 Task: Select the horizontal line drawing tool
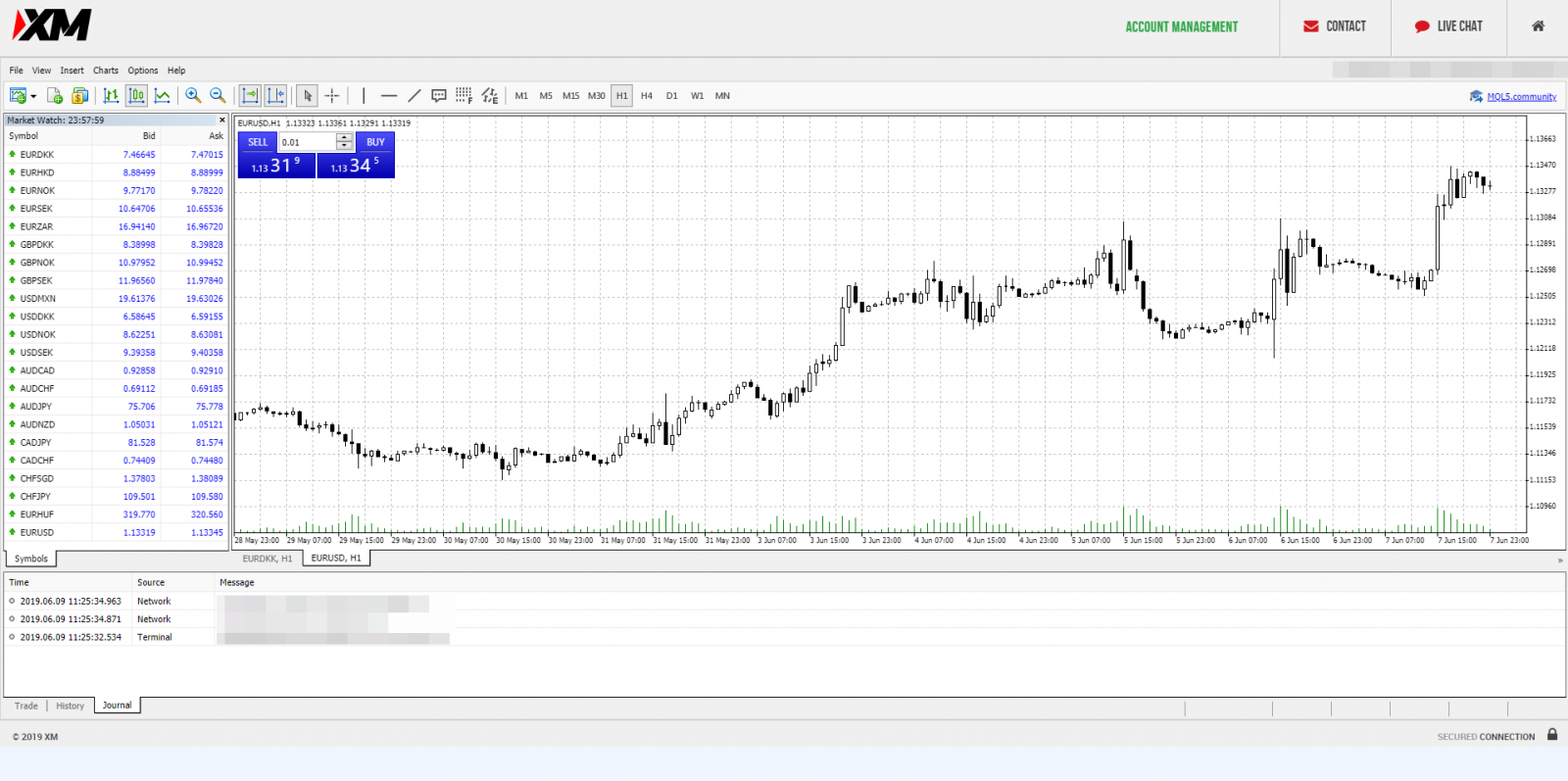pyautogui.click(x=389, y=95)
